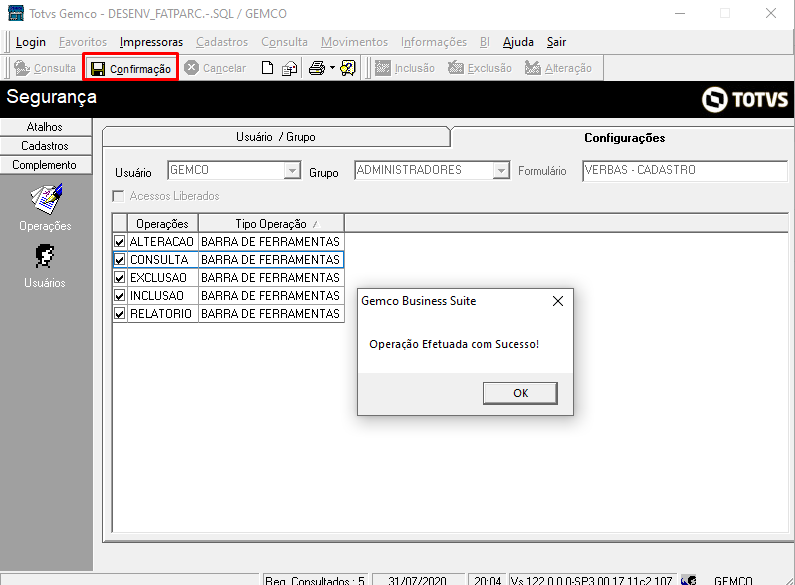Uncheck the EXCLUSAO operation checkbox

pos(120,278)
